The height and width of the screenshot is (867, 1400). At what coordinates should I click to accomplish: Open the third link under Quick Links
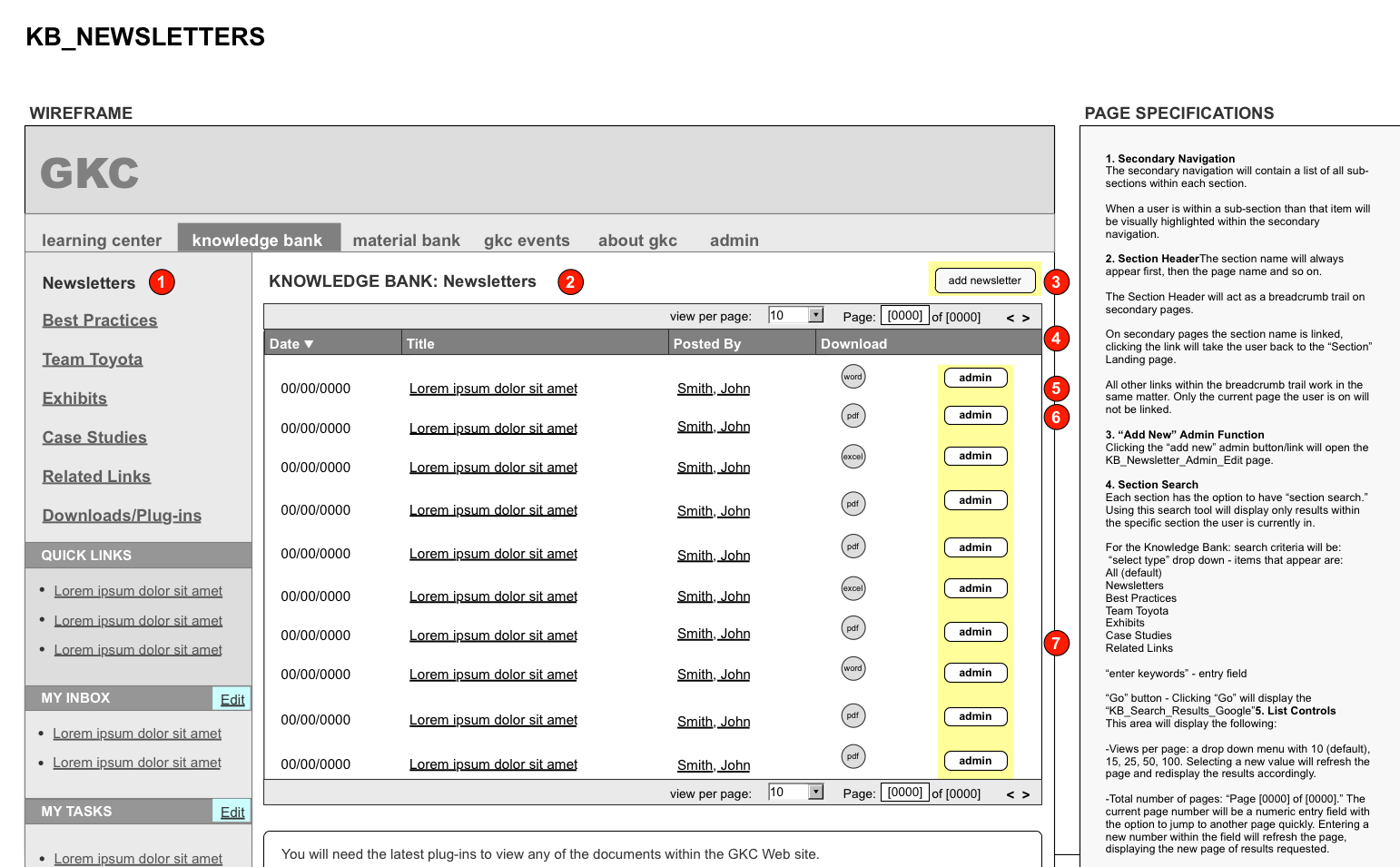(138, 650)
